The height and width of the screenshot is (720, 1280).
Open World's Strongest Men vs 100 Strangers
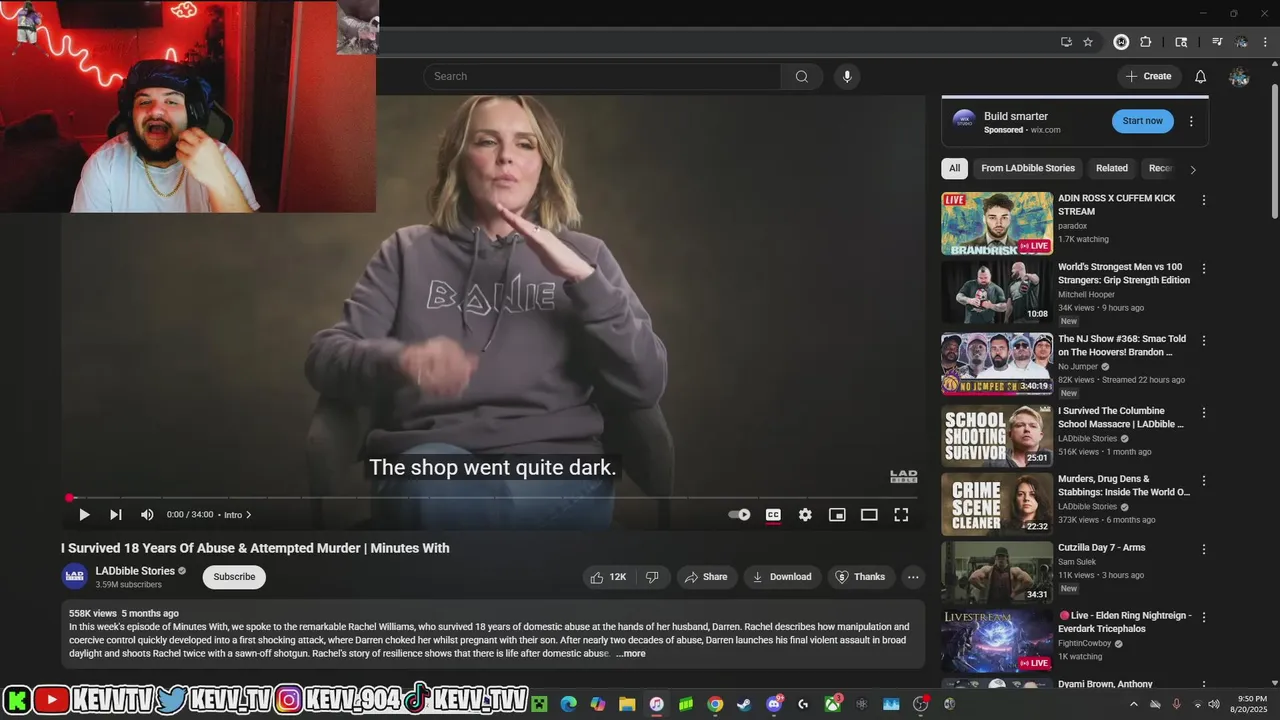coord(1124,273)
